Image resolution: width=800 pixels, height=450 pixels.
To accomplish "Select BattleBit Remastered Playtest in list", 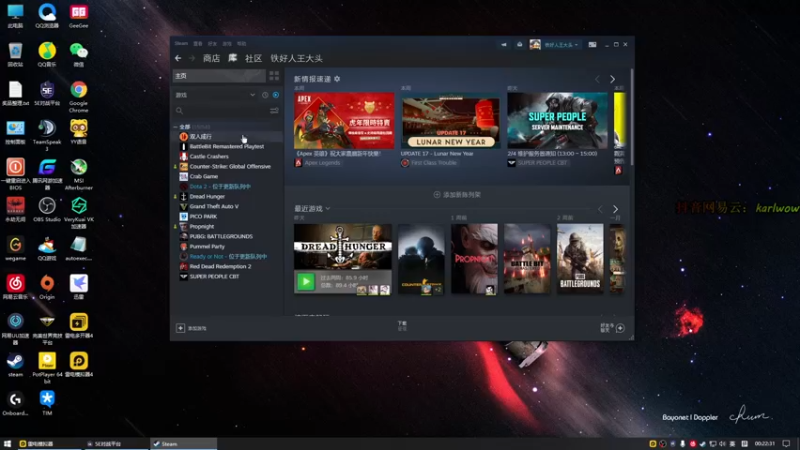I will pos(227,146).
